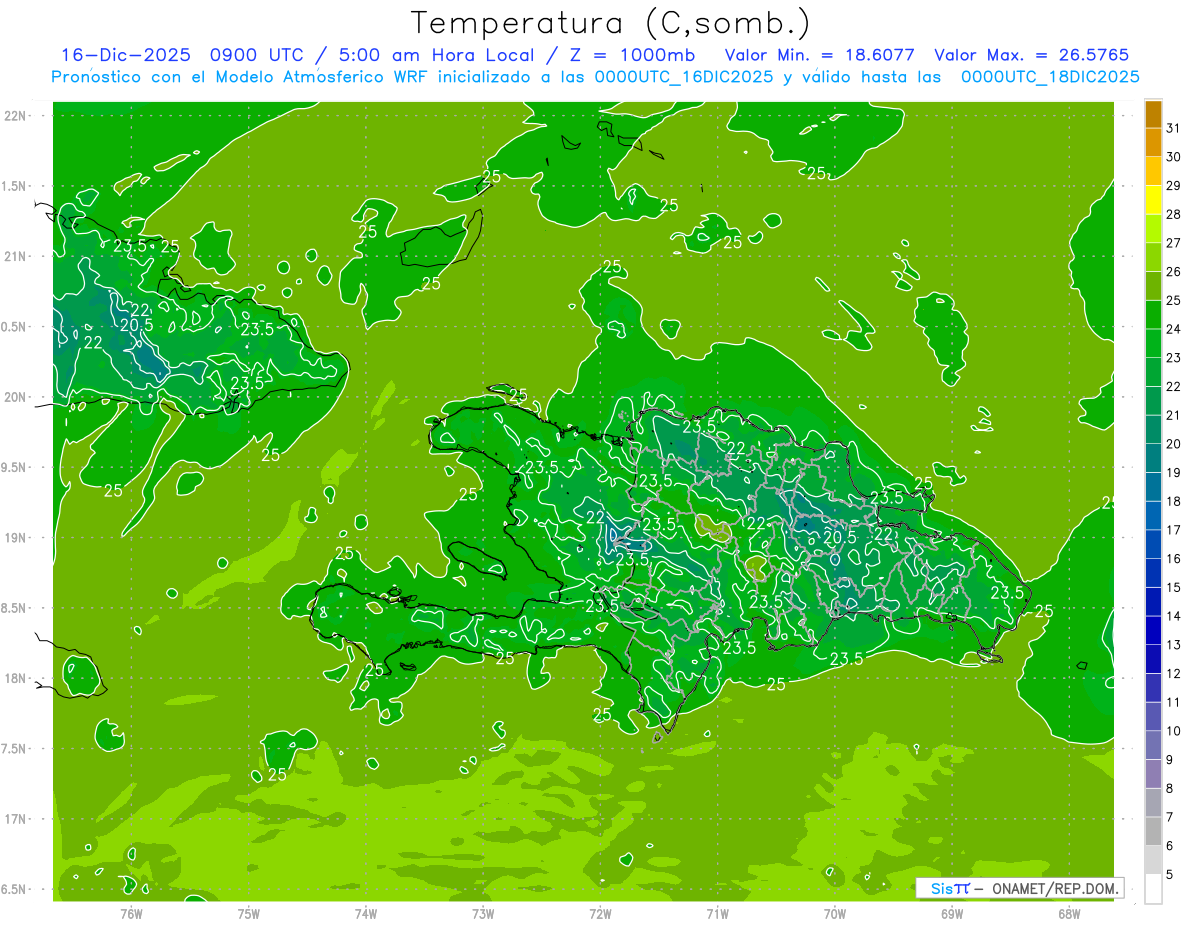Click the "19N" latitude axis label
Screen dimensions: 1200x927
coord(14,538)
